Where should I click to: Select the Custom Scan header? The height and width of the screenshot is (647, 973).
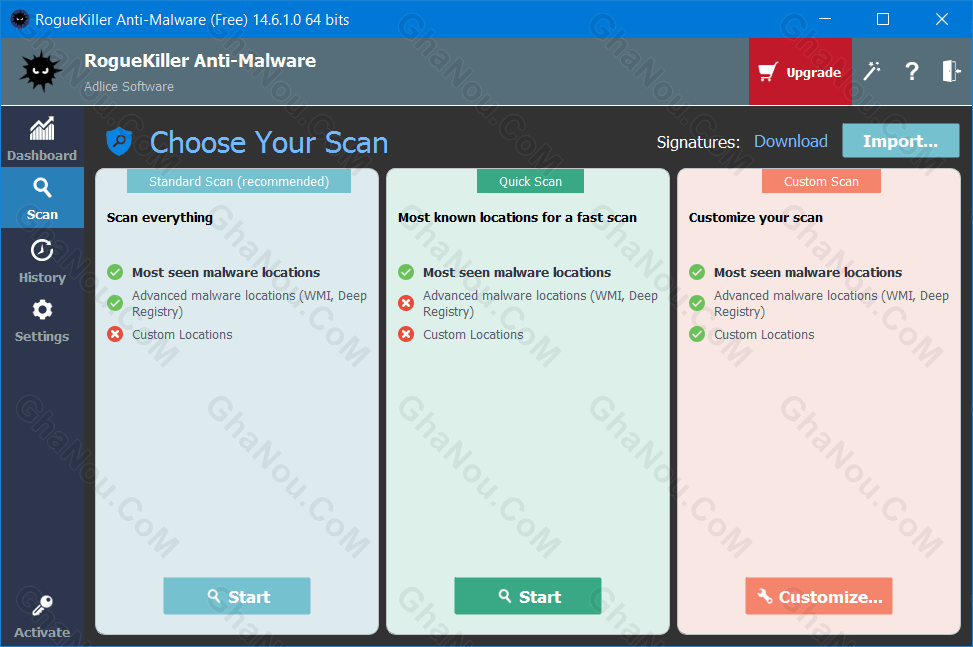[821, 181]
